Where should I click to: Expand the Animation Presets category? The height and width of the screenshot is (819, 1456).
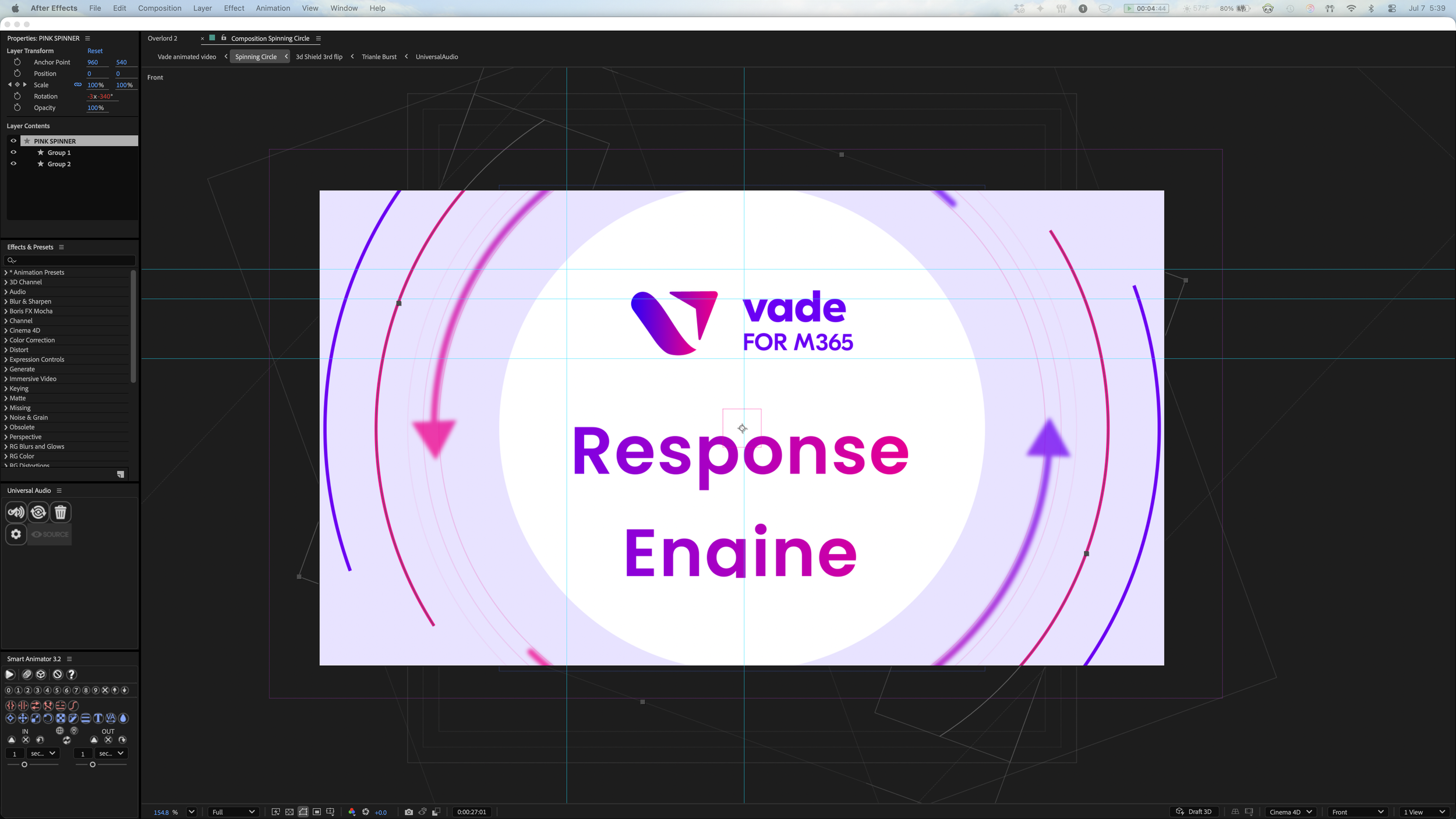6,273
